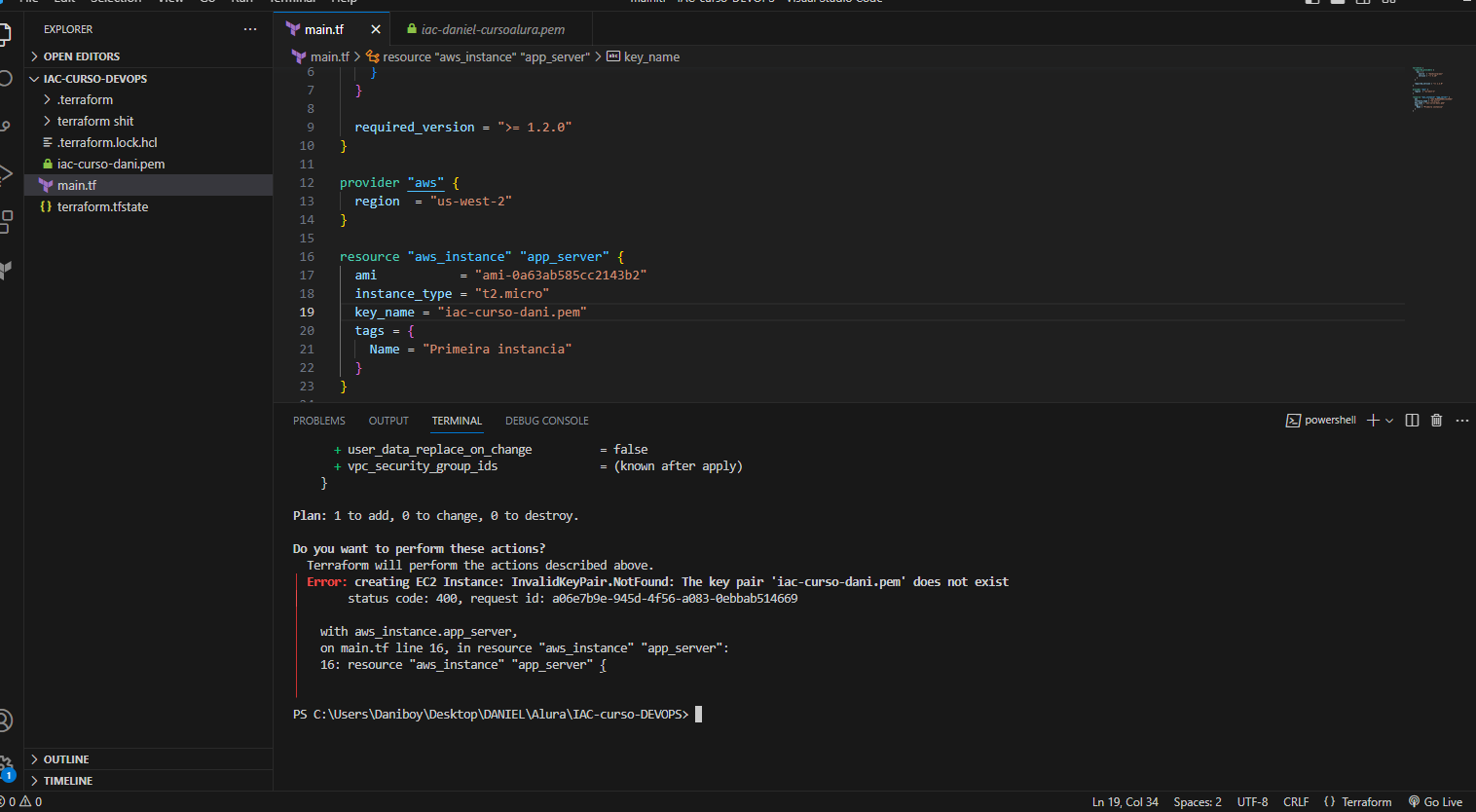This screenshot has height=812, width=1476.
Task: Click the powershell terminal label
Action: point(1321,421)
